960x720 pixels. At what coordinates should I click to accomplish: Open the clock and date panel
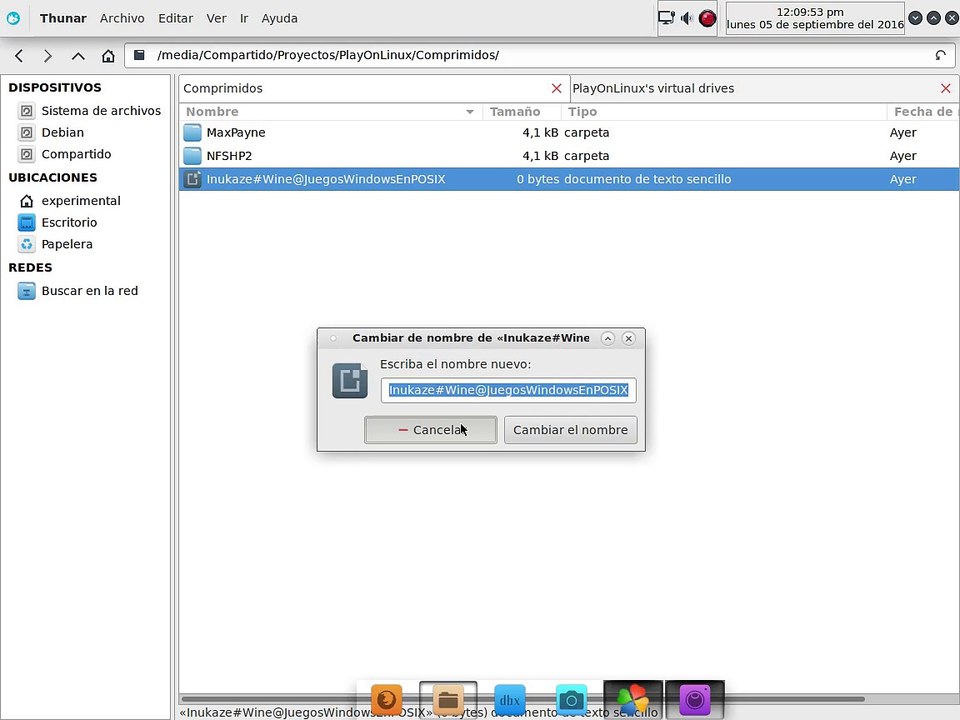click(815, 18)
